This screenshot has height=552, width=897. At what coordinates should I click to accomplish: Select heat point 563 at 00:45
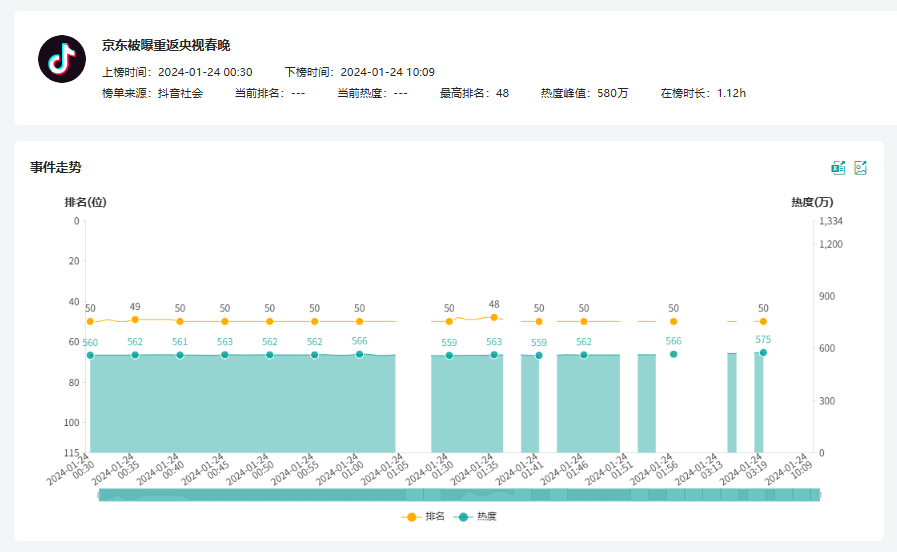click(225, 355)
